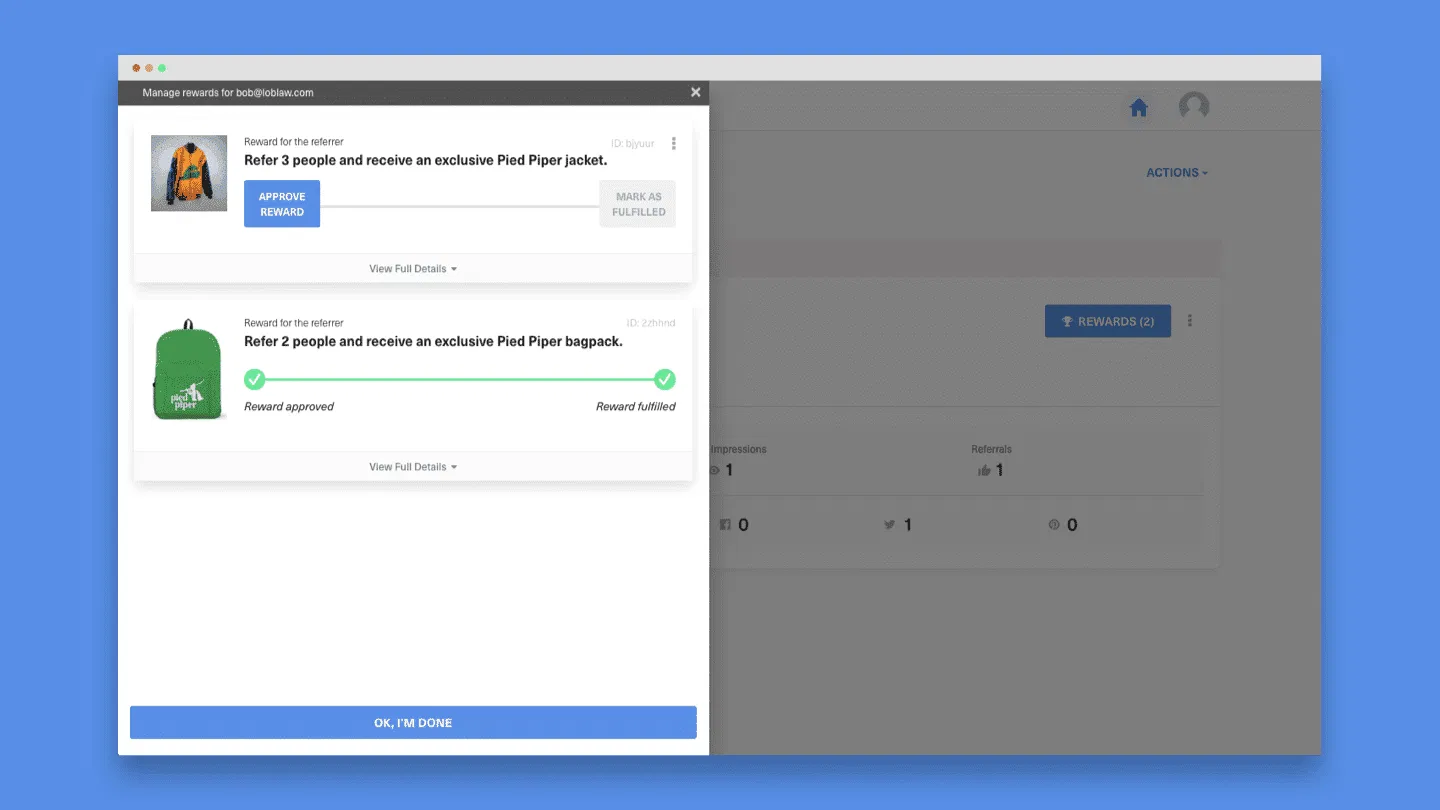The image size is (1440, 810).
Task: Close the Manage rewards panel
Action: click(x=696, y=92)
